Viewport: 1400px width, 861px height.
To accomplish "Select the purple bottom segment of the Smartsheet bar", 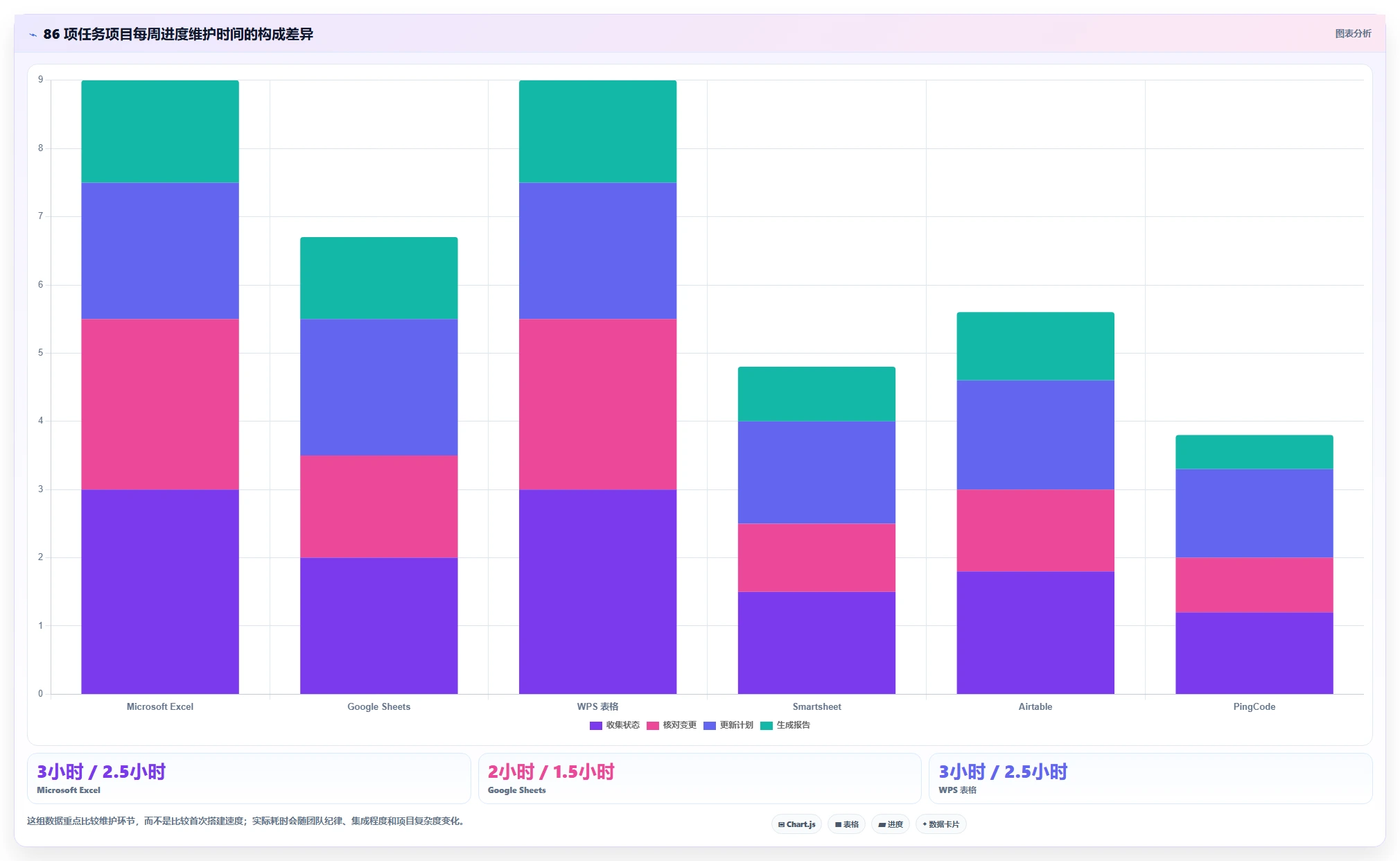I will pos(816,643).
